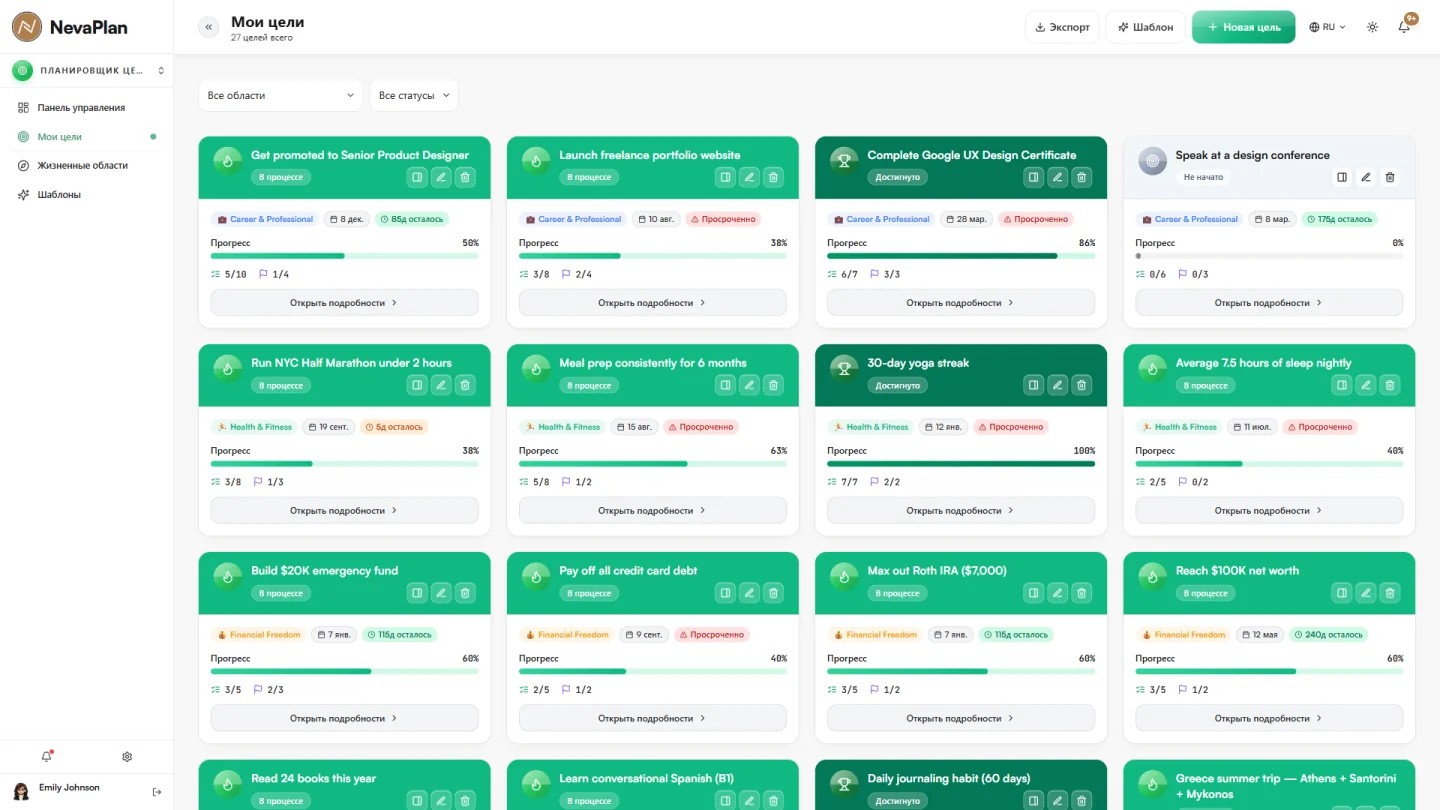Click Career & Professional tag on Speak at conference card
This screenshot has width=1440, height=810.
click(x=1188, y=219)
